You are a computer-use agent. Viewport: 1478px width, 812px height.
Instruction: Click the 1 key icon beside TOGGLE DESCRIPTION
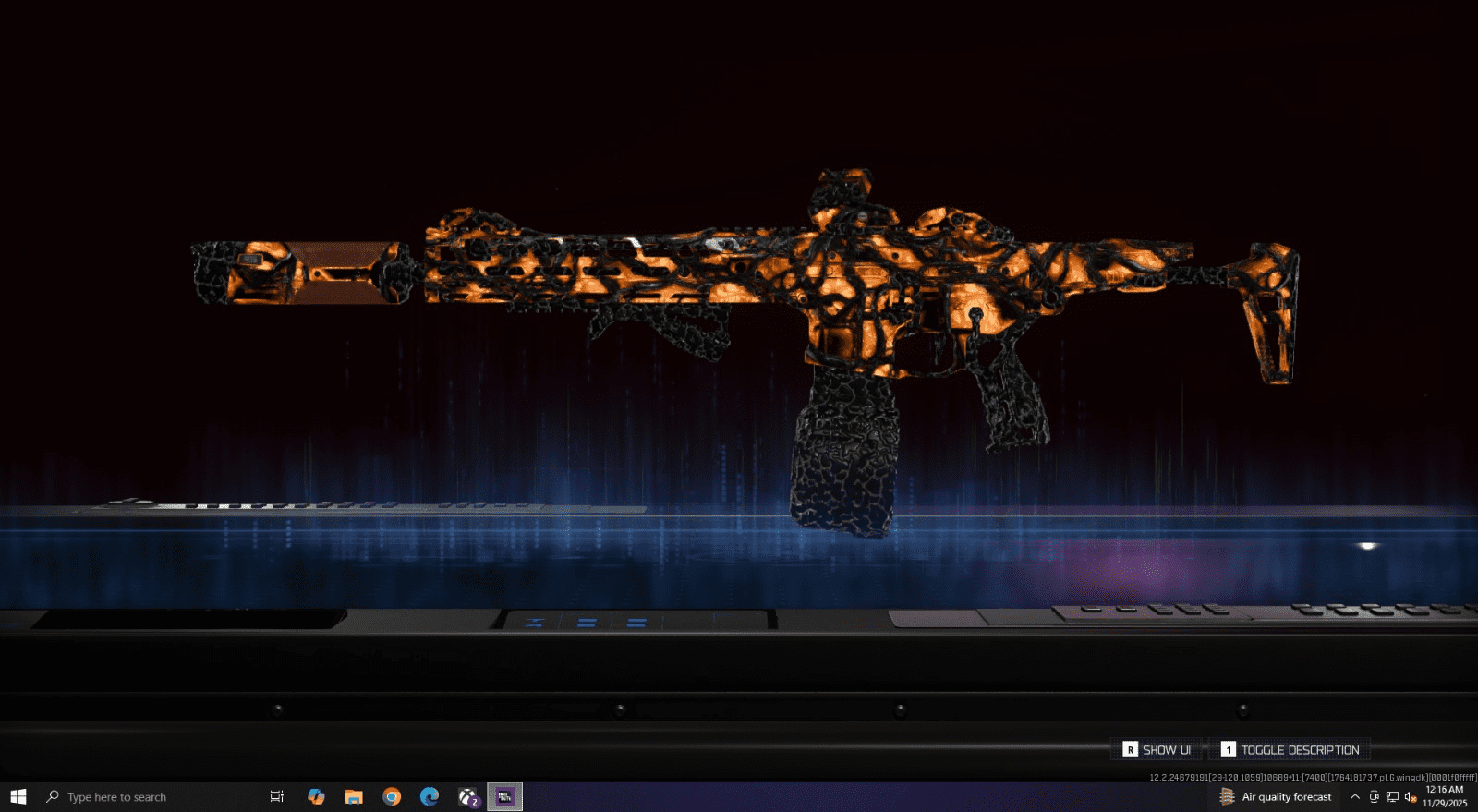click(x=1228, y=750)
